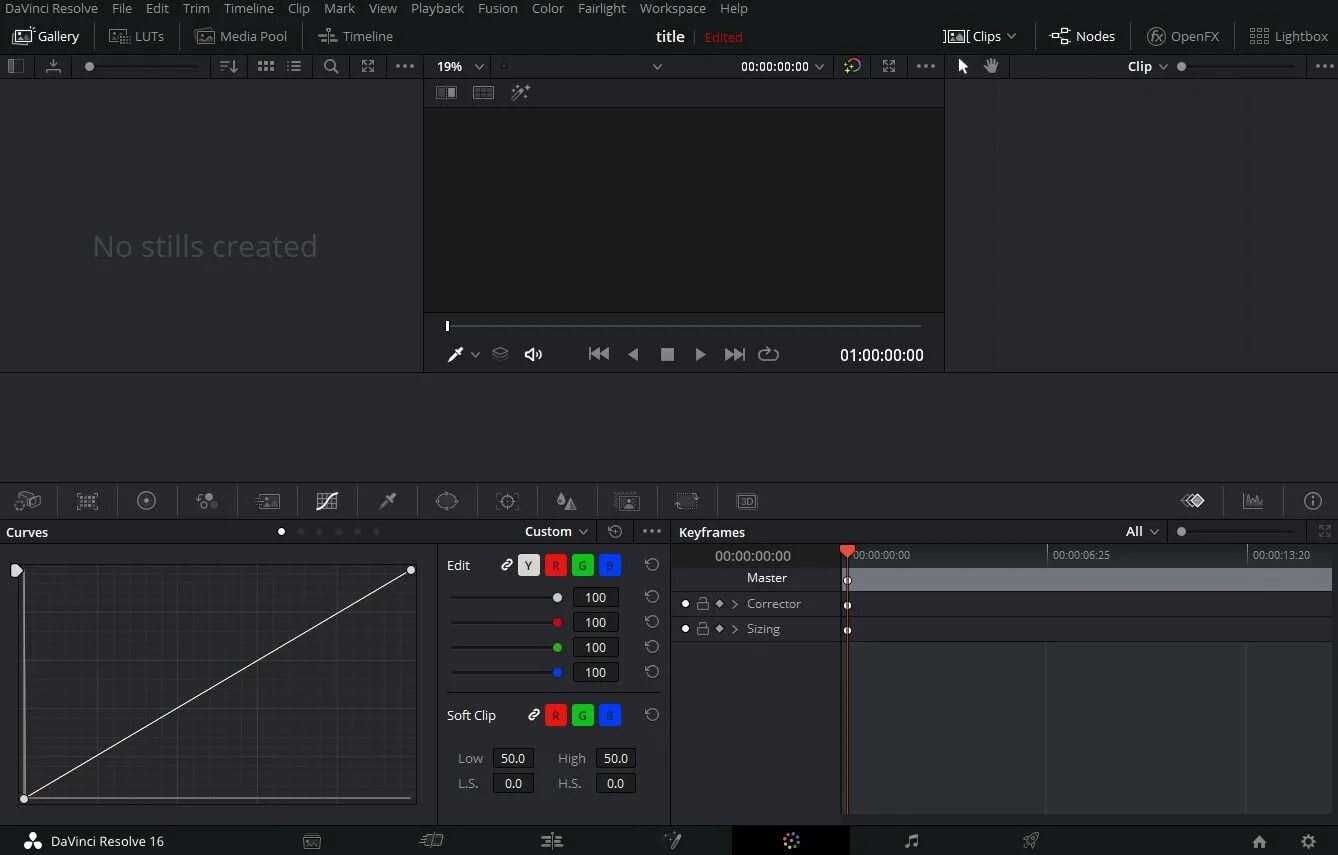Switch to the Fusion page

[x=672, y=841]
